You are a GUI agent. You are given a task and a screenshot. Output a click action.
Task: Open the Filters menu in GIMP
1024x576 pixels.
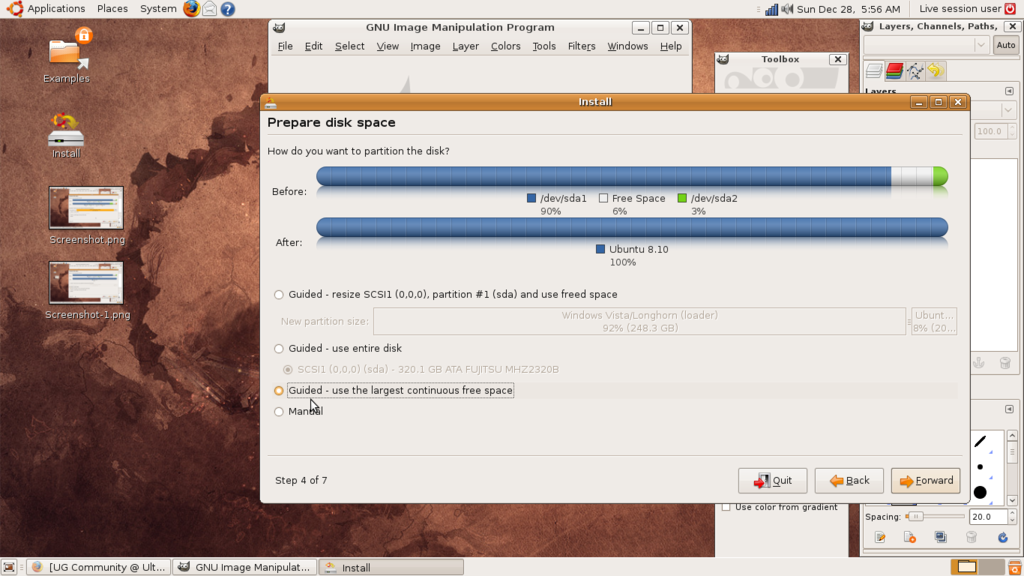581,46
